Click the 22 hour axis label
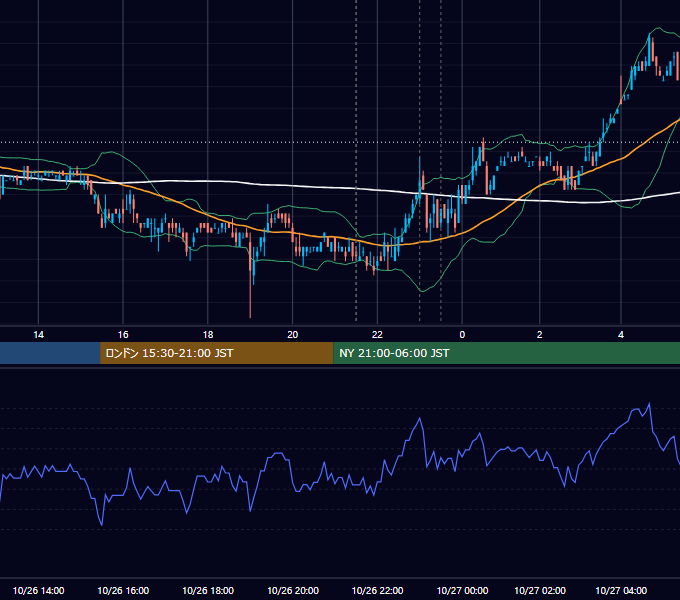This screenshot has width=680, height=600. click(x=377, y=334)
